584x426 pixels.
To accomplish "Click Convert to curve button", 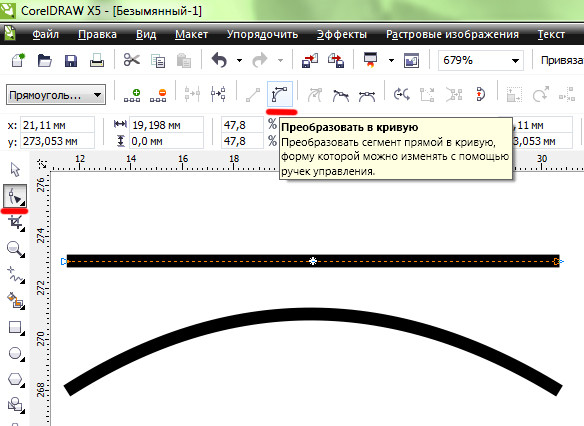I will pyautogui.click(x=280, y=94).
